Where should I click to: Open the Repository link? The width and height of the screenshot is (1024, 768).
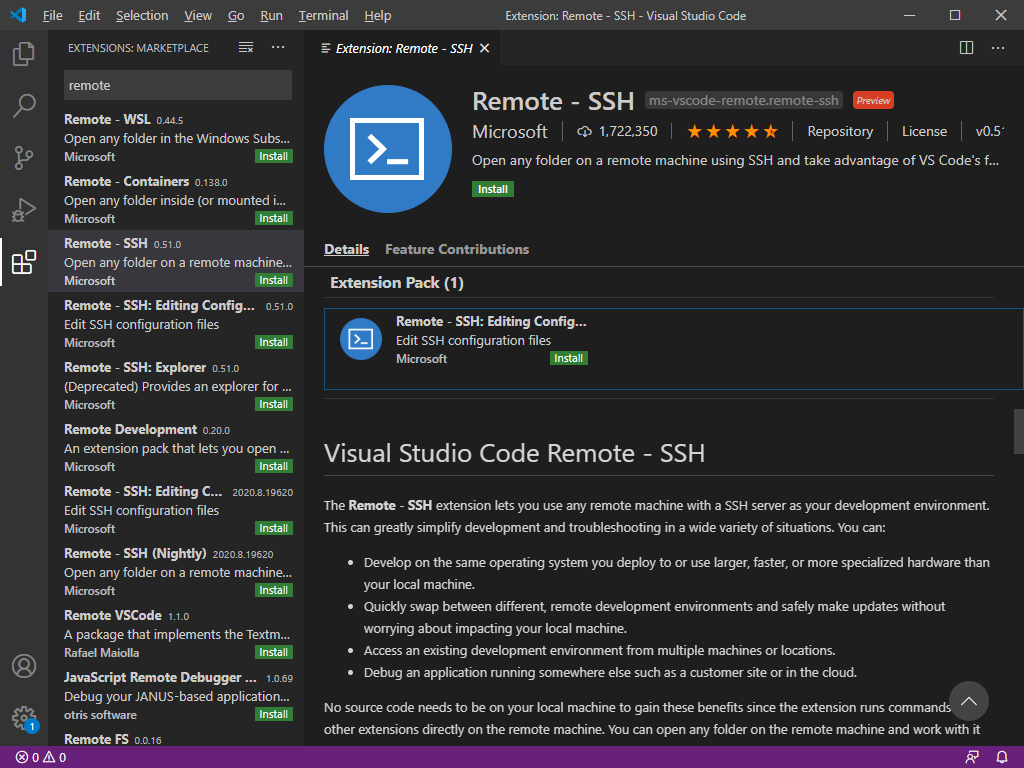pos(840,132)
